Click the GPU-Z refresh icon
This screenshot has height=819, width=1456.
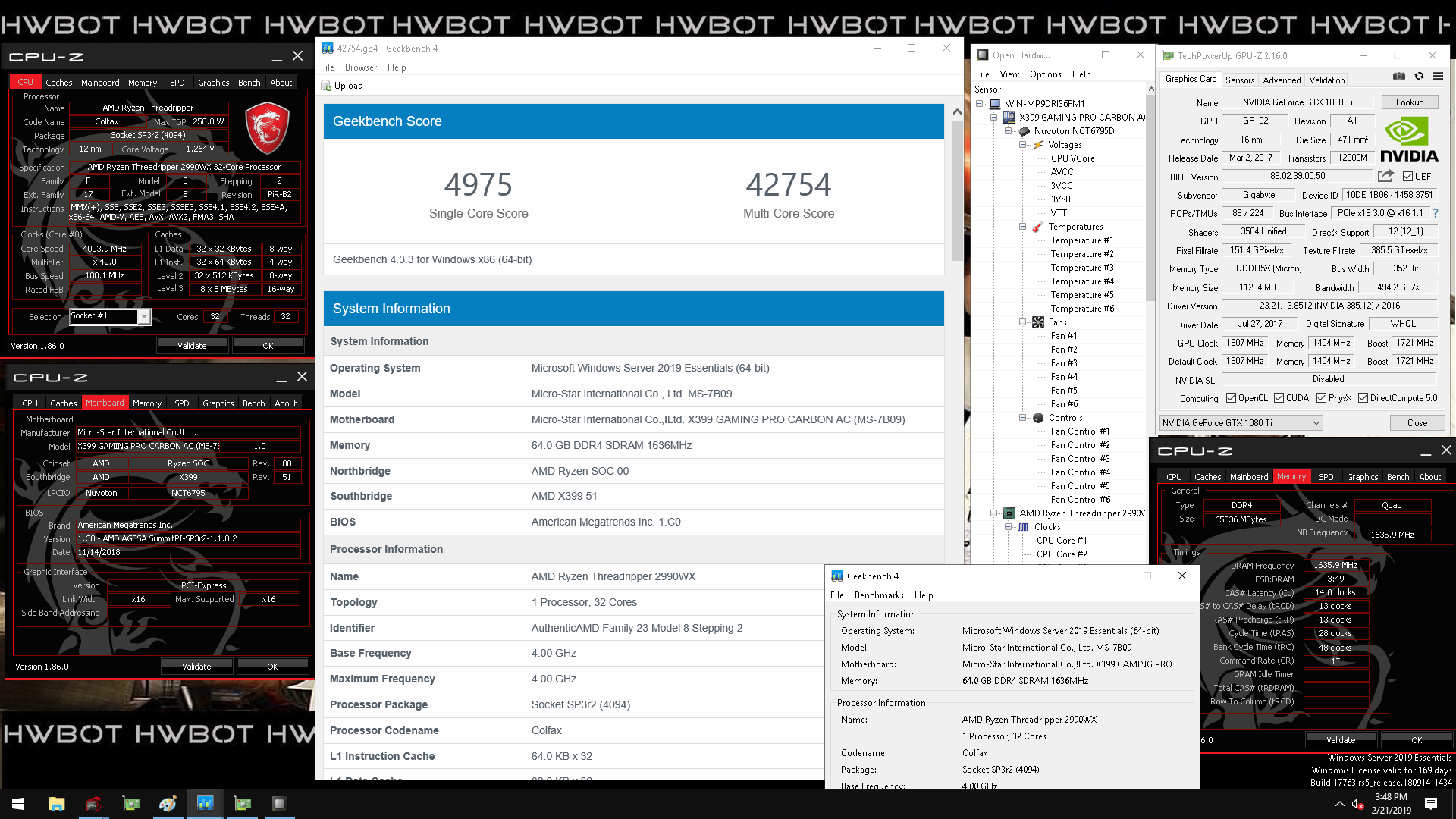tap(1419, 76)
